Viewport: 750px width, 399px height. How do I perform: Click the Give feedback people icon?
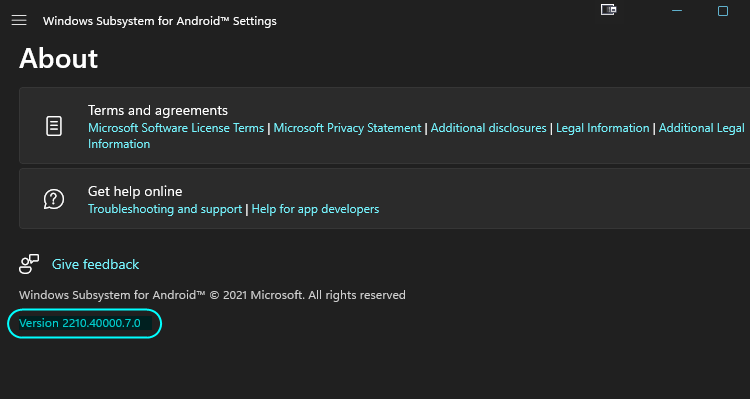(x=29, y=264)
